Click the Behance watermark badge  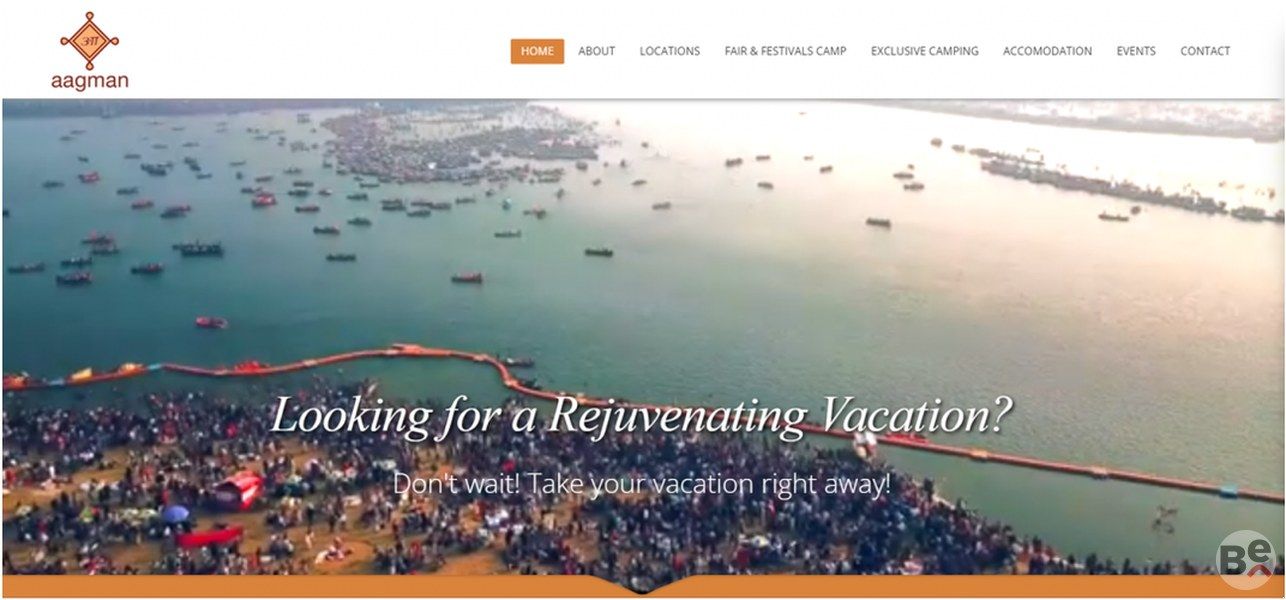(1245, 559)
